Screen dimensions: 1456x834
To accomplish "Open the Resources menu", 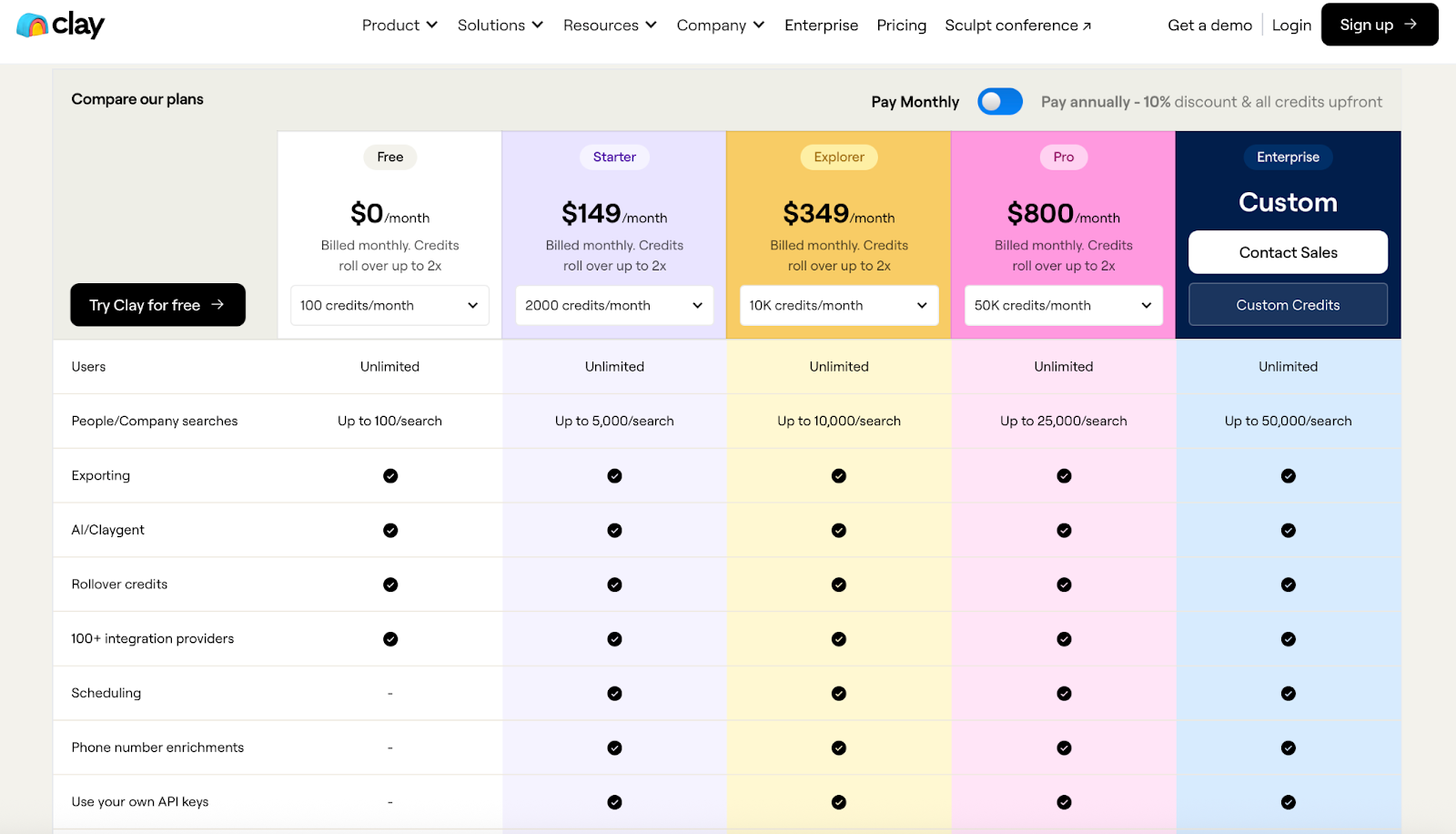I will (610, 25).
